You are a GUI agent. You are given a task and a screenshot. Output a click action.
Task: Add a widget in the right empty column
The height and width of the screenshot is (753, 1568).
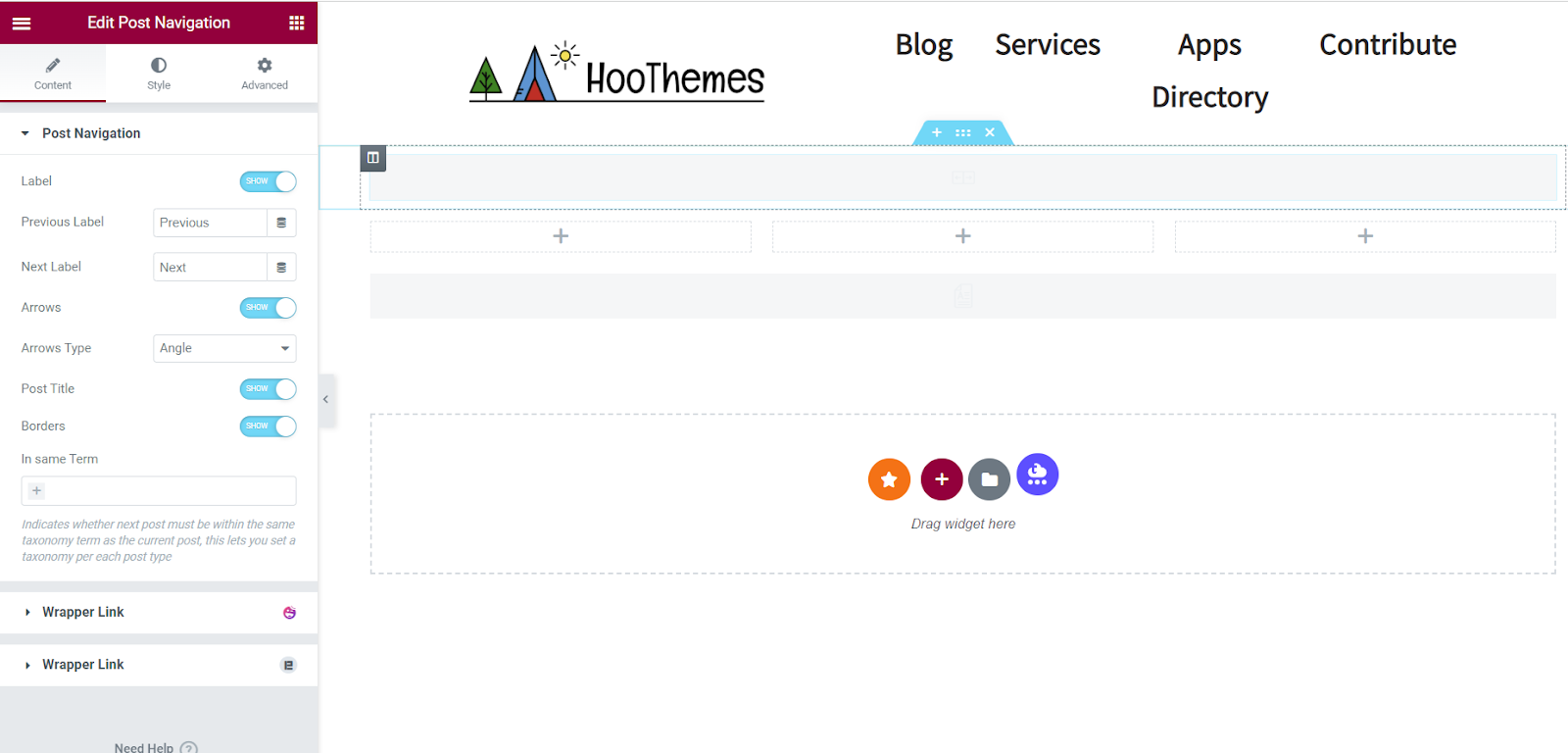click(1365, 236)
